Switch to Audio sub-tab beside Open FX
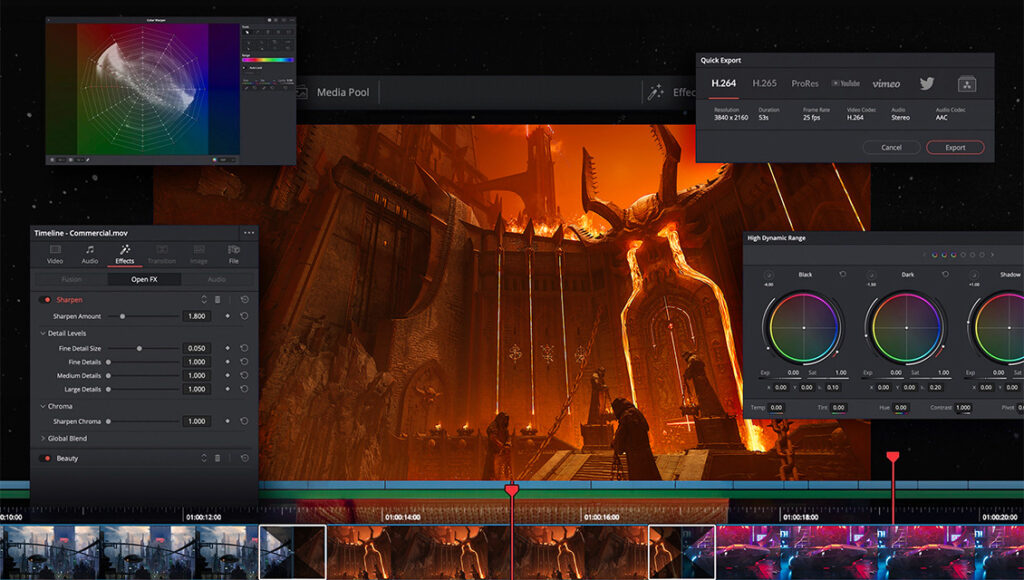This screenshot has height=580, width=1024. click(x=217, y=280)
